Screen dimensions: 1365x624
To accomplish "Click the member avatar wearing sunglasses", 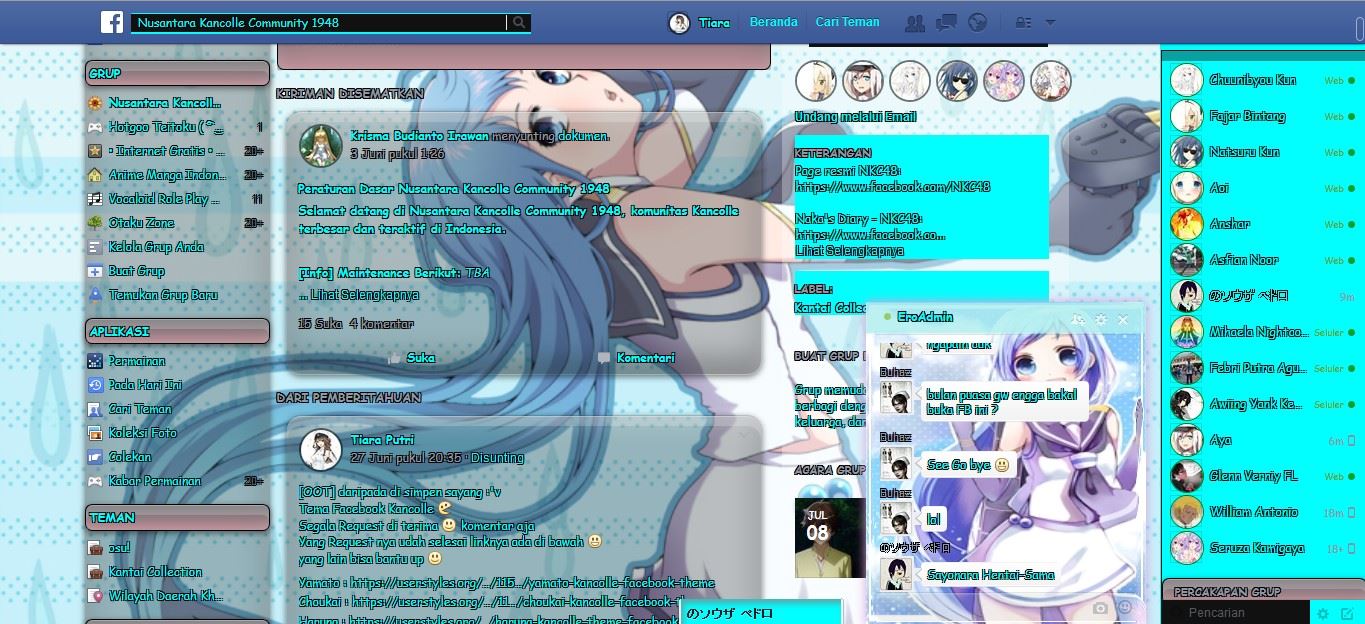I will coord(956,81).
